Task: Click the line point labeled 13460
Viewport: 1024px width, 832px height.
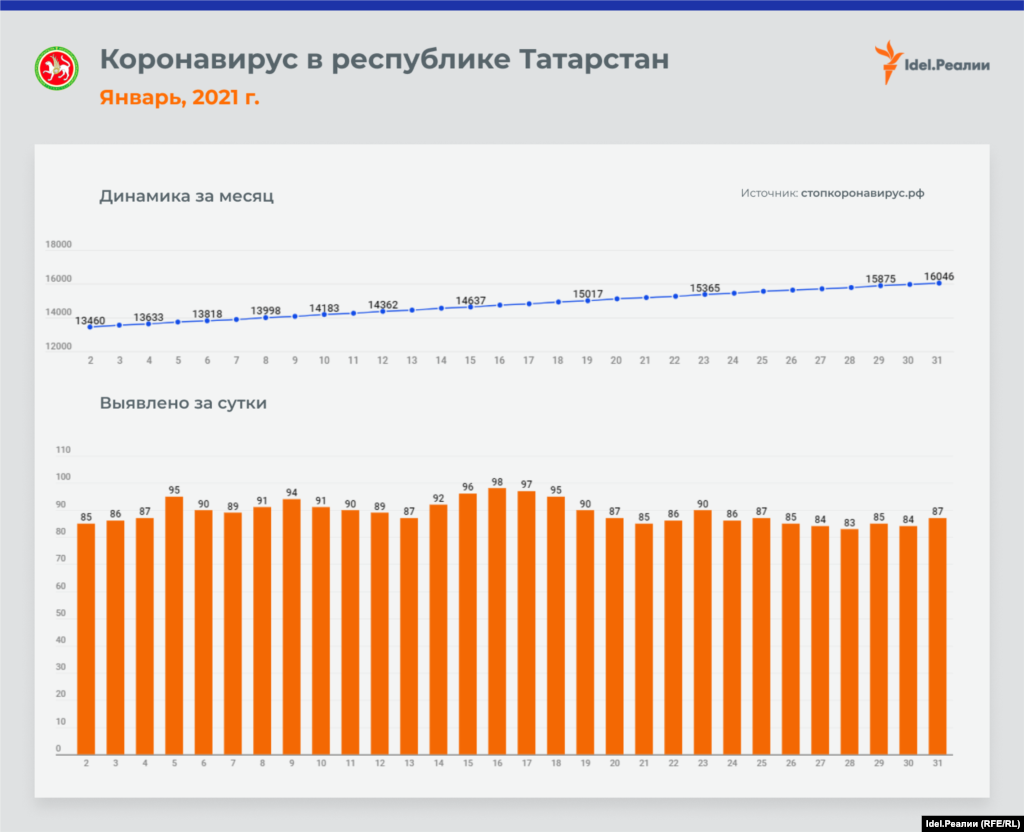Action: [90, 327]
